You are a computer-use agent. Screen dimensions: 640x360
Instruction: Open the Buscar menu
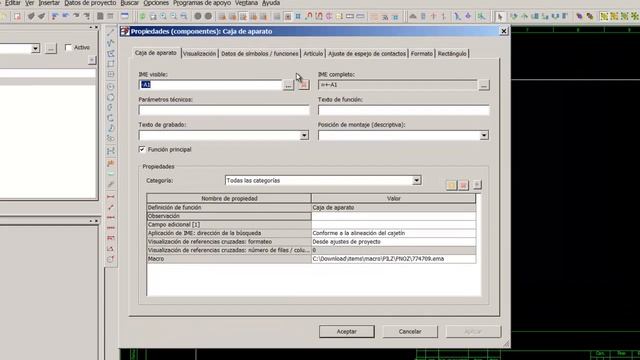click(130, 3)
